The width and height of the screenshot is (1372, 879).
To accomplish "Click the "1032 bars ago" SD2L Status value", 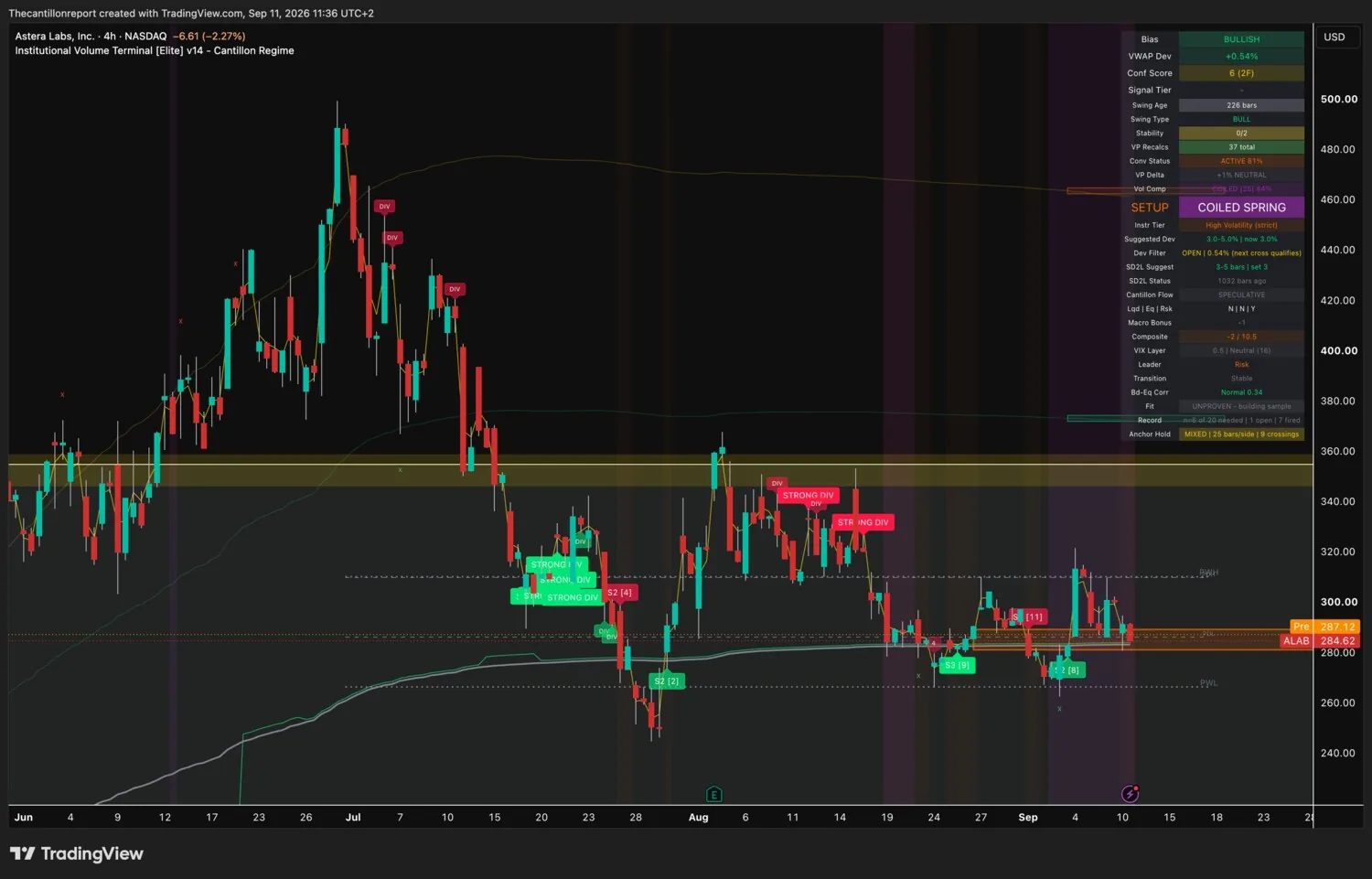I will 1241,281.
